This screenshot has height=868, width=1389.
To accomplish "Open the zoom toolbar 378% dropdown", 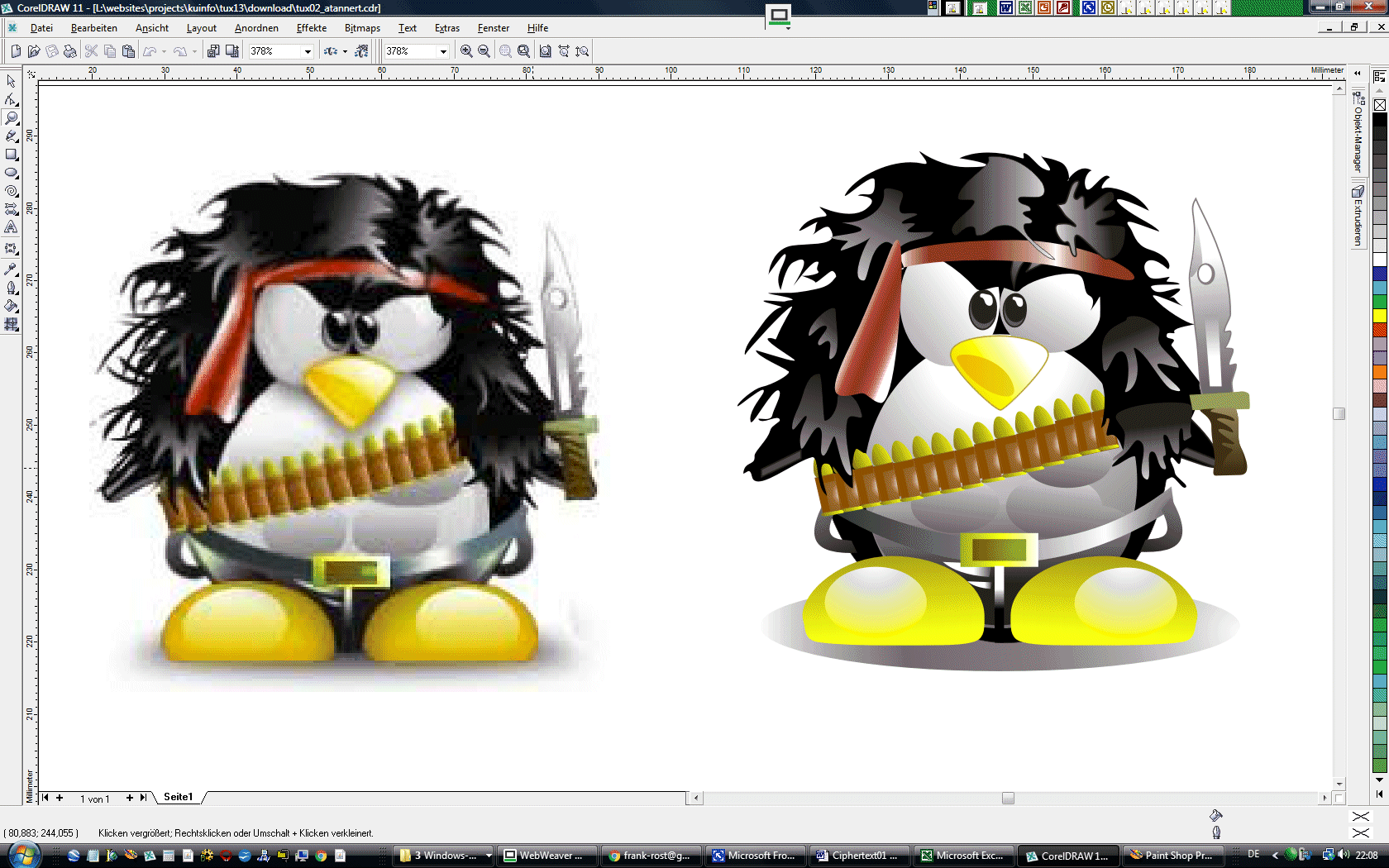I will [443, 51].
